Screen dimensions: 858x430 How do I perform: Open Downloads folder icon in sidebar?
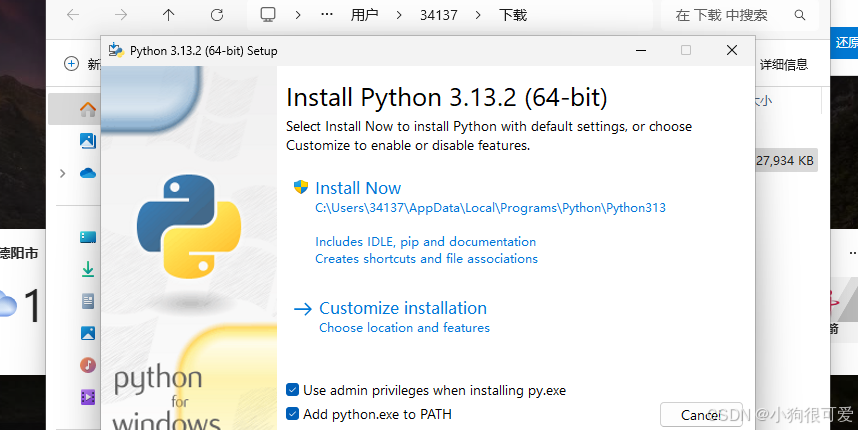[88, 269]
